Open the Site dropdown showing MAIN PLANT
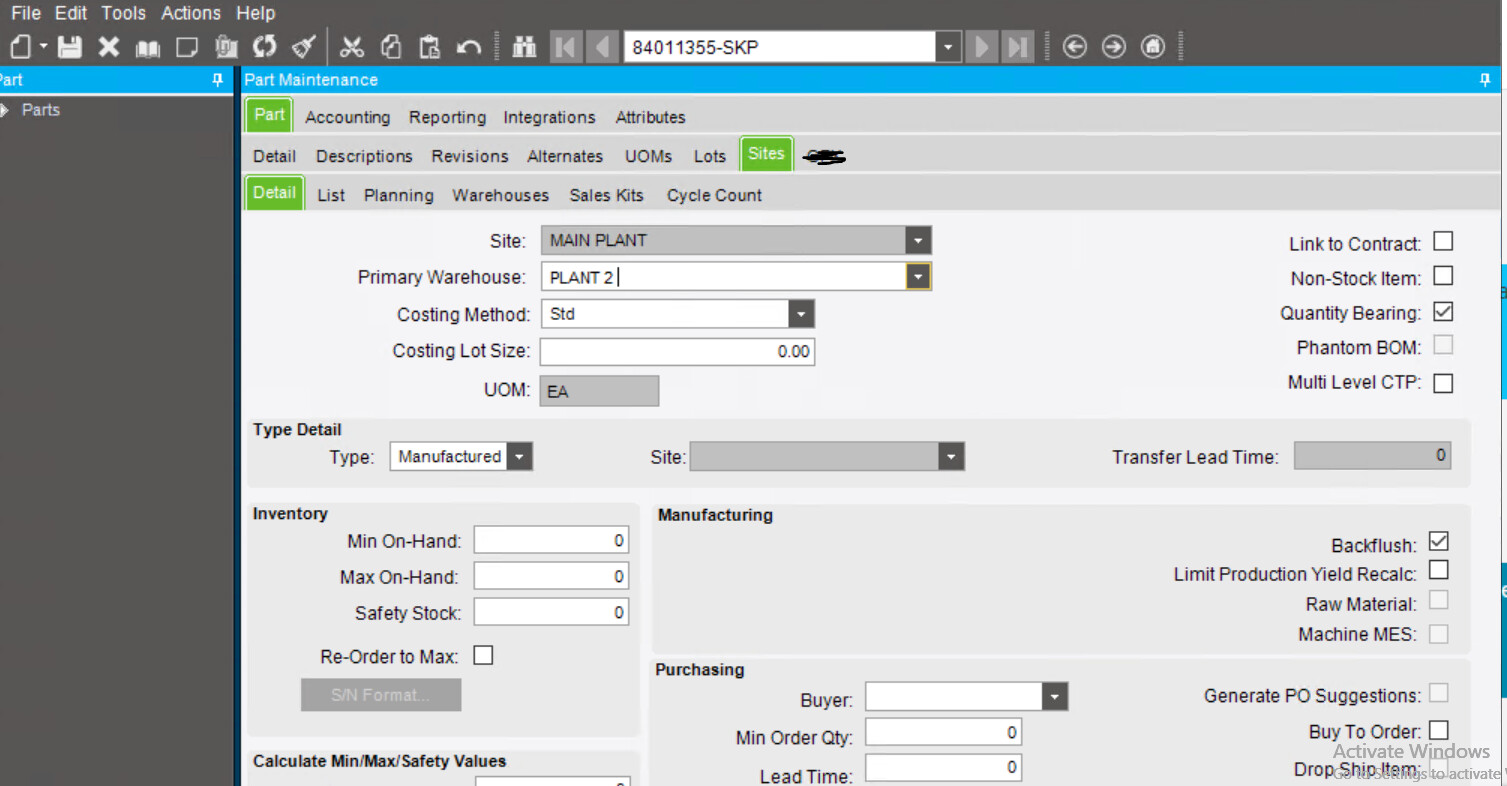 918,240
